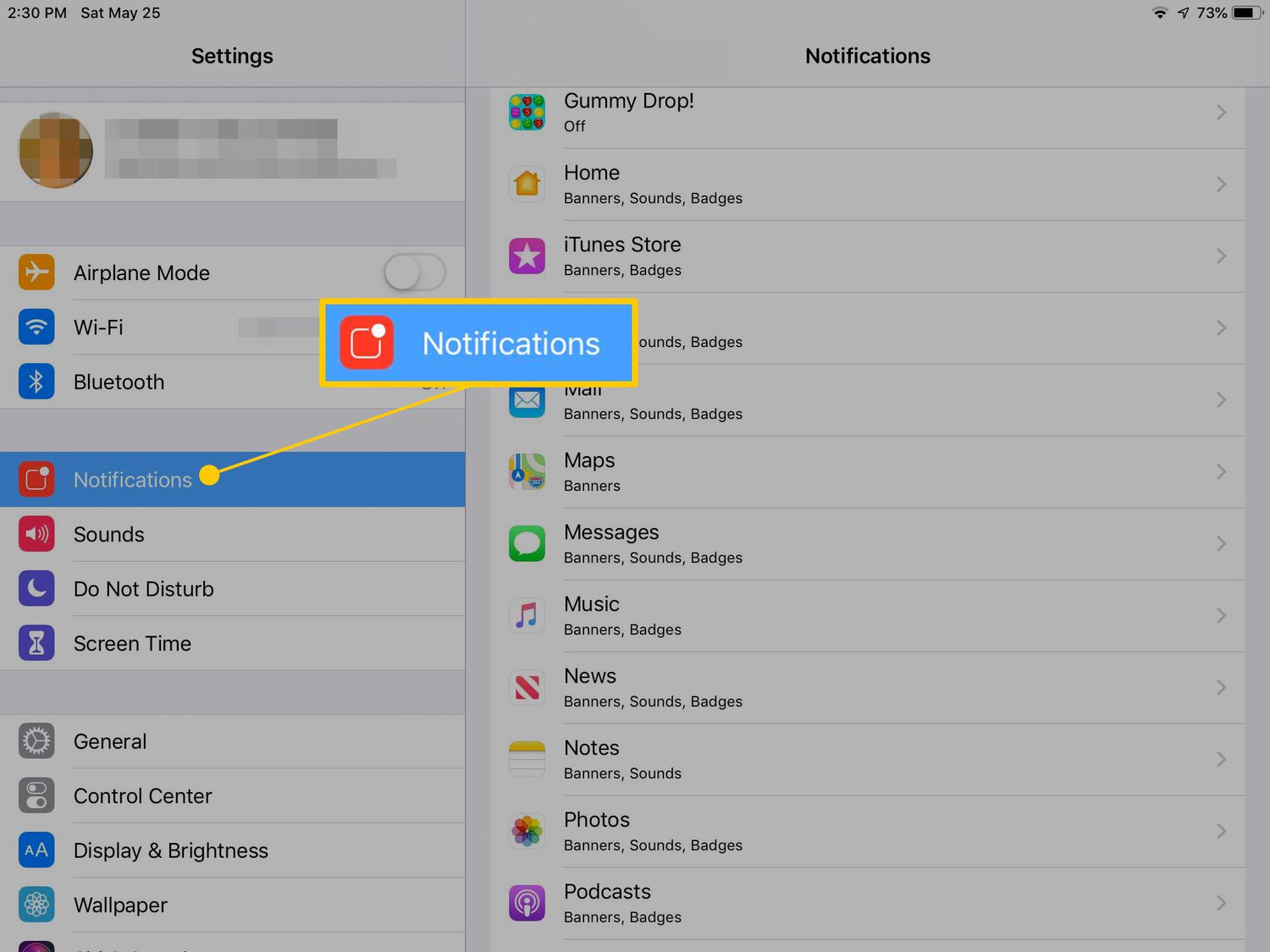
Task: Open Display & Brightness settings
Action: tap(170, 850)
